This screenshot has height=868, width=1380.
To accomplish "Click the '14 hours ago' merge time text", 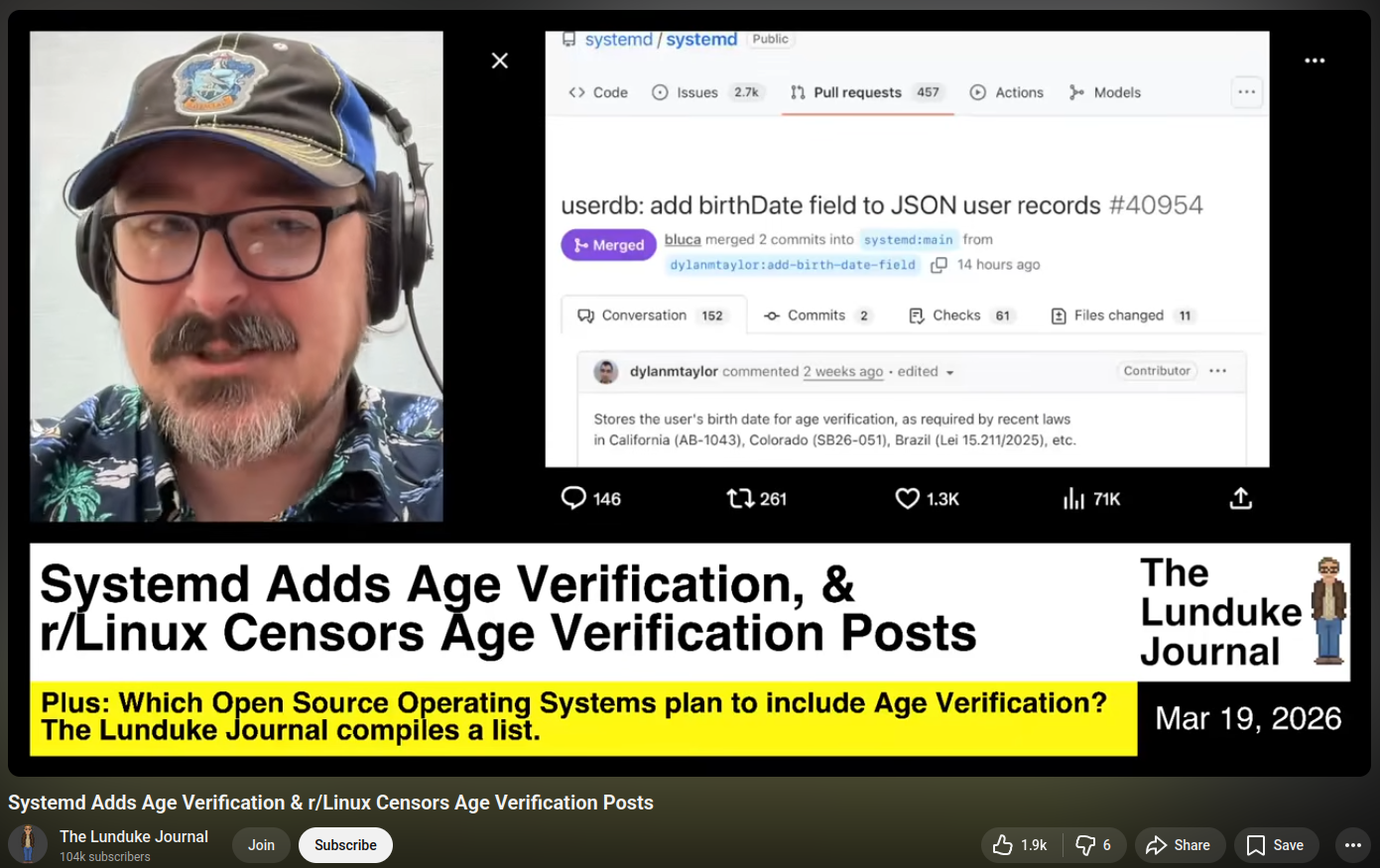I will coord(999,265).
